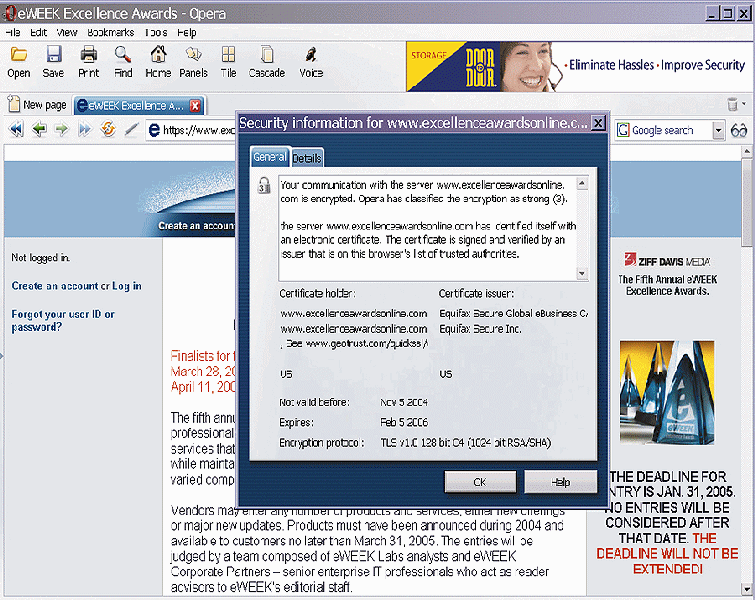Click the Save floppy disk icon
This screenshot has height=600, width=755.
pyautogui.click(x=53, y=54)
